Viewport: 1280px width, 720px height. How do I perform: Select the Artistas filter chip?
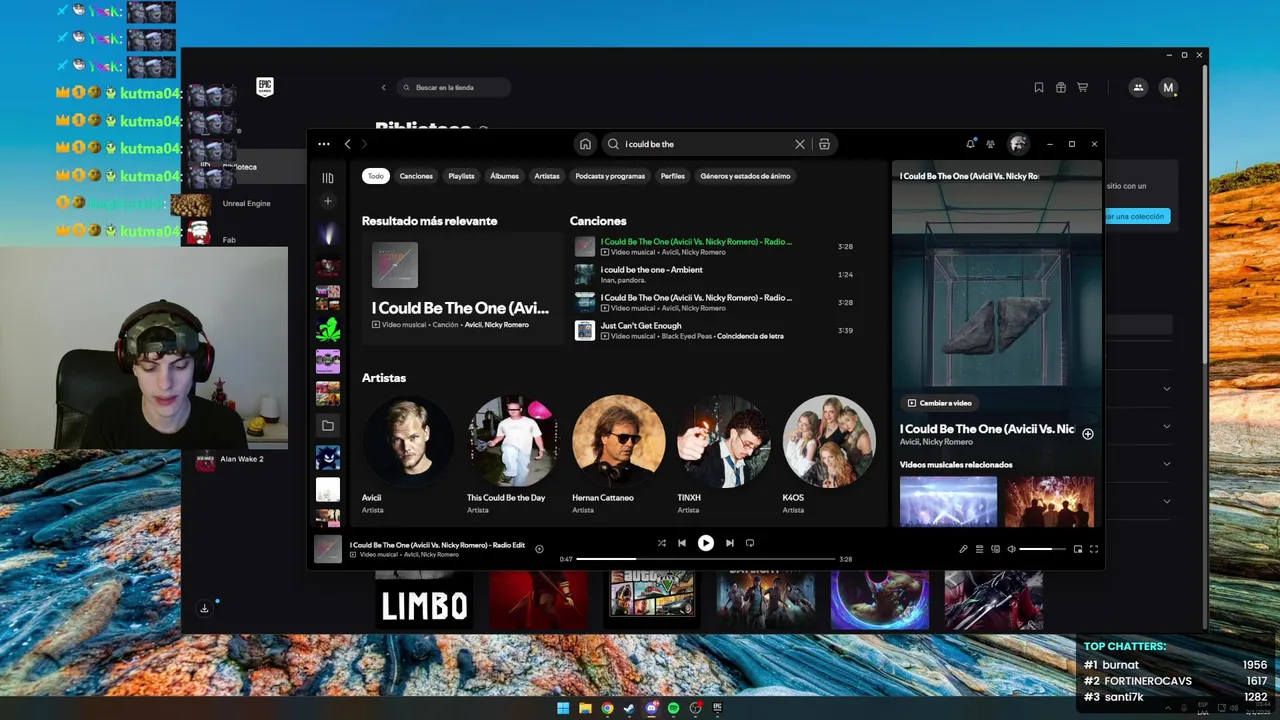[547, 176]
